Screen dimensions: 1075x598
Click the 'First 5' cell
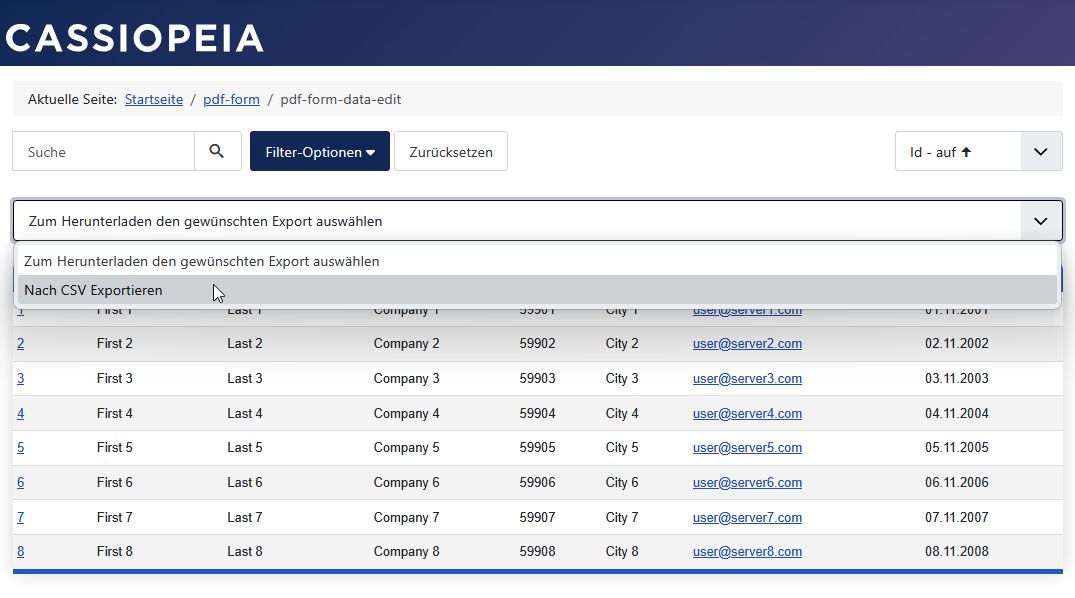(114, 448)
